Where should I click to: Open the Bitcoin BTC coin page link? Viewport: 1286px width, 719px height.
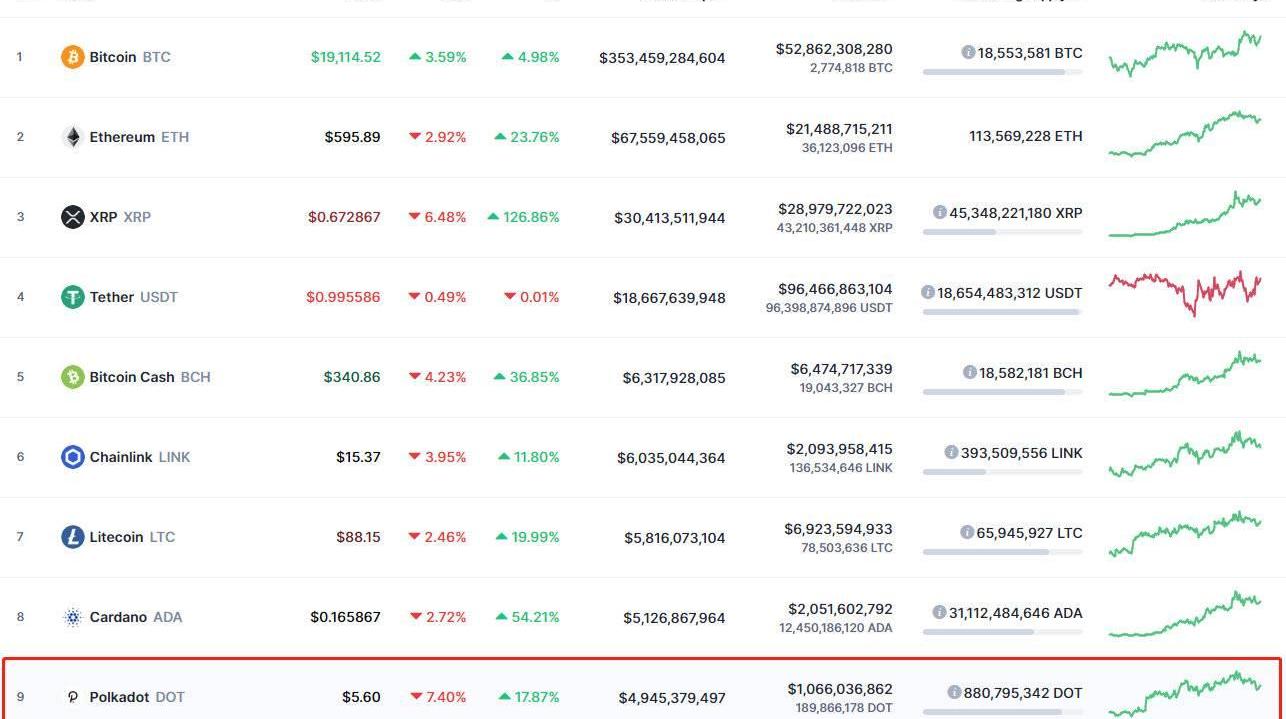coord(129,57)
